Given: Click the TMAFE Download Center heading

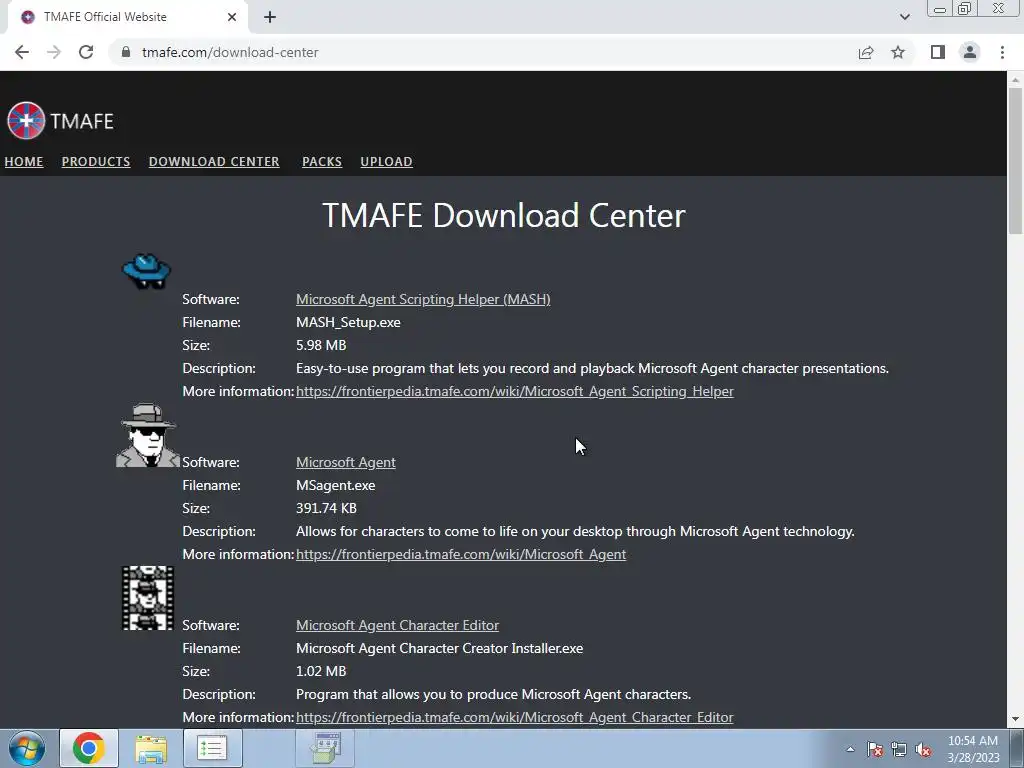Looking at the screenshot, I should coord(504,216).
